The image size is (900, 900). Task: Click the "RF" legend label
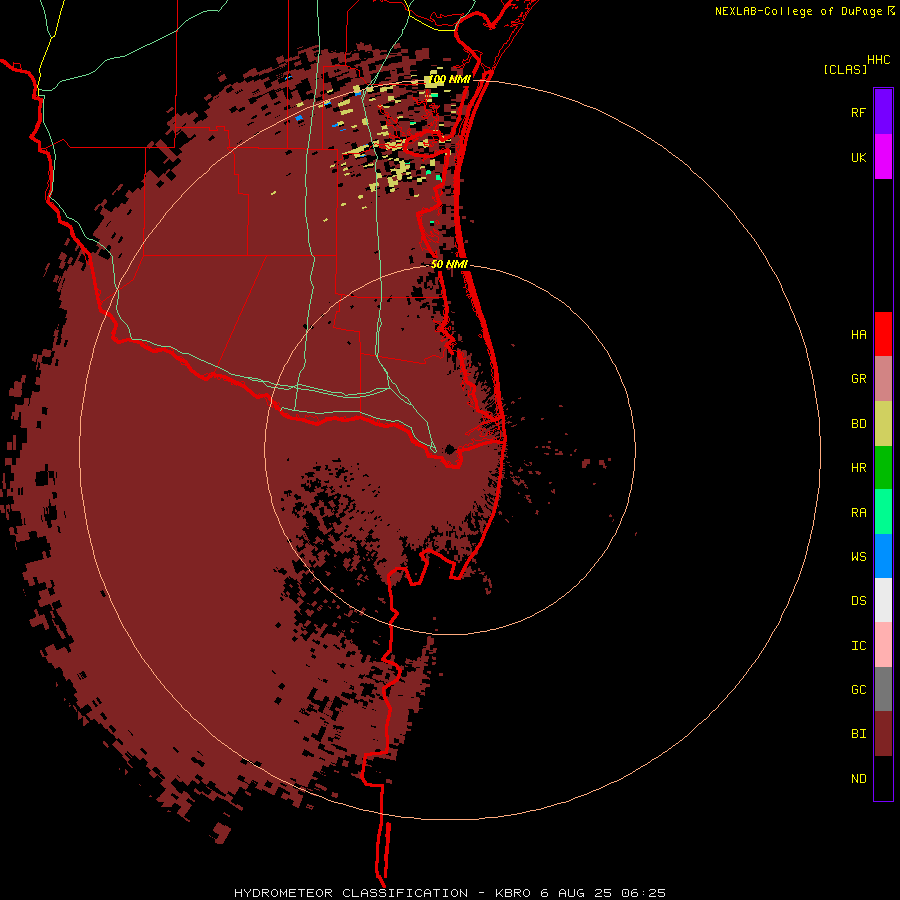(x=859, y=112)
